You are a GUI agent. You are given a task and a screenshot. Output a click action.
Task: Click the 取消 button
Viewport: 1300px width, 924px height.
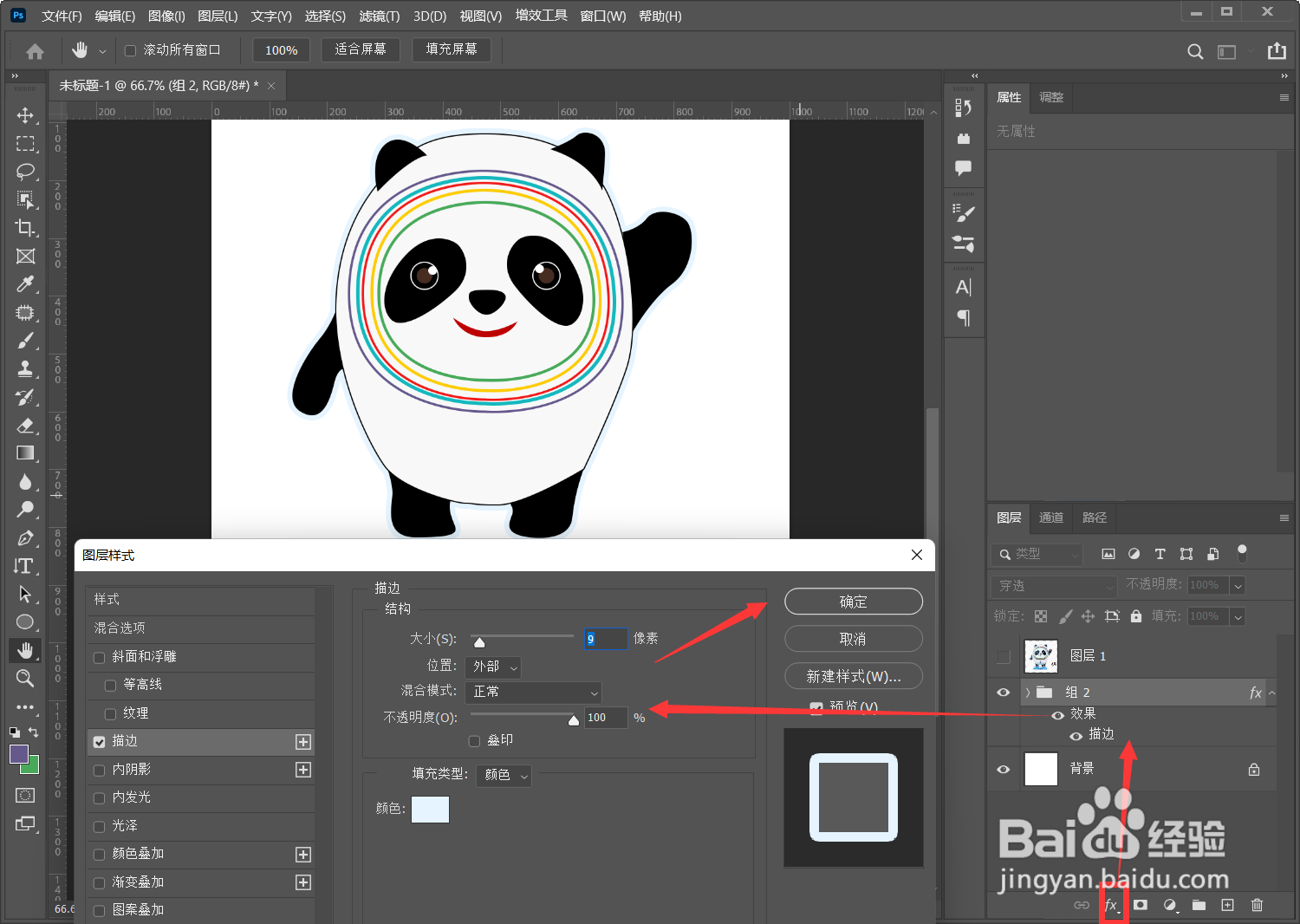854,639
